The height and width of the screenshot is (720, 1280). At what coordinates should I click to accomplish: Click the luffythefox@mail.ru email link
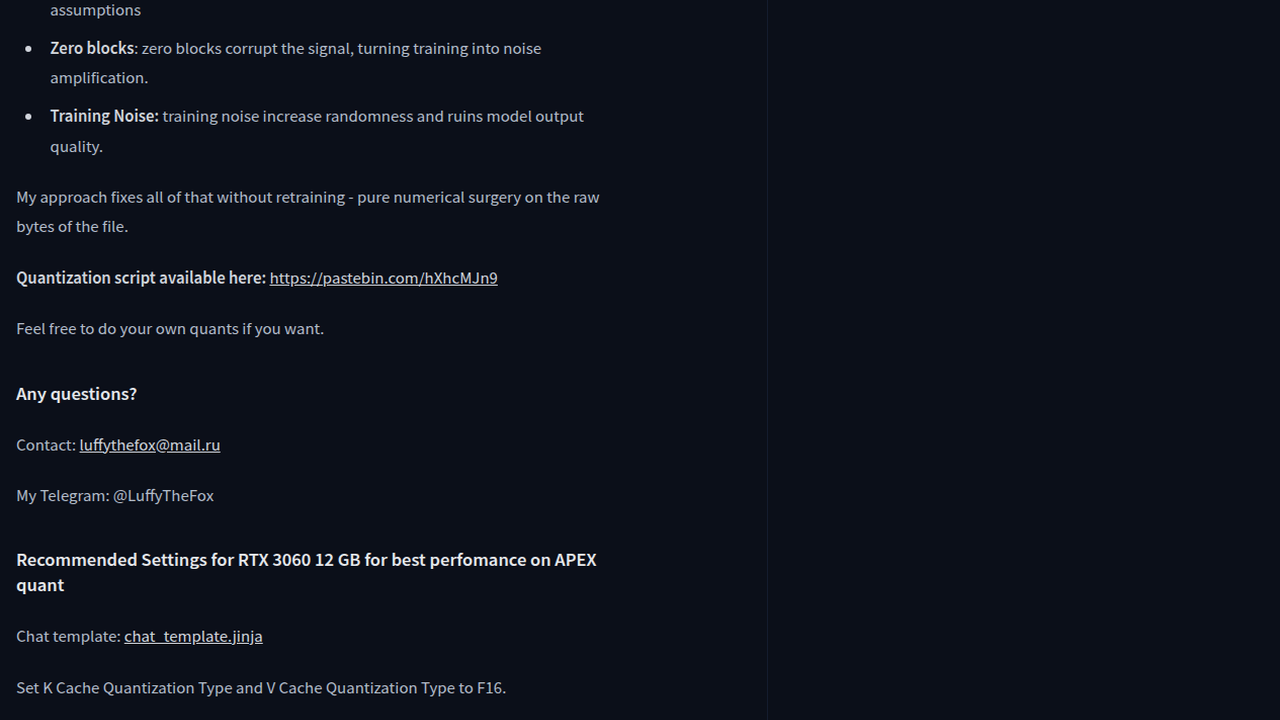(150, 445)
